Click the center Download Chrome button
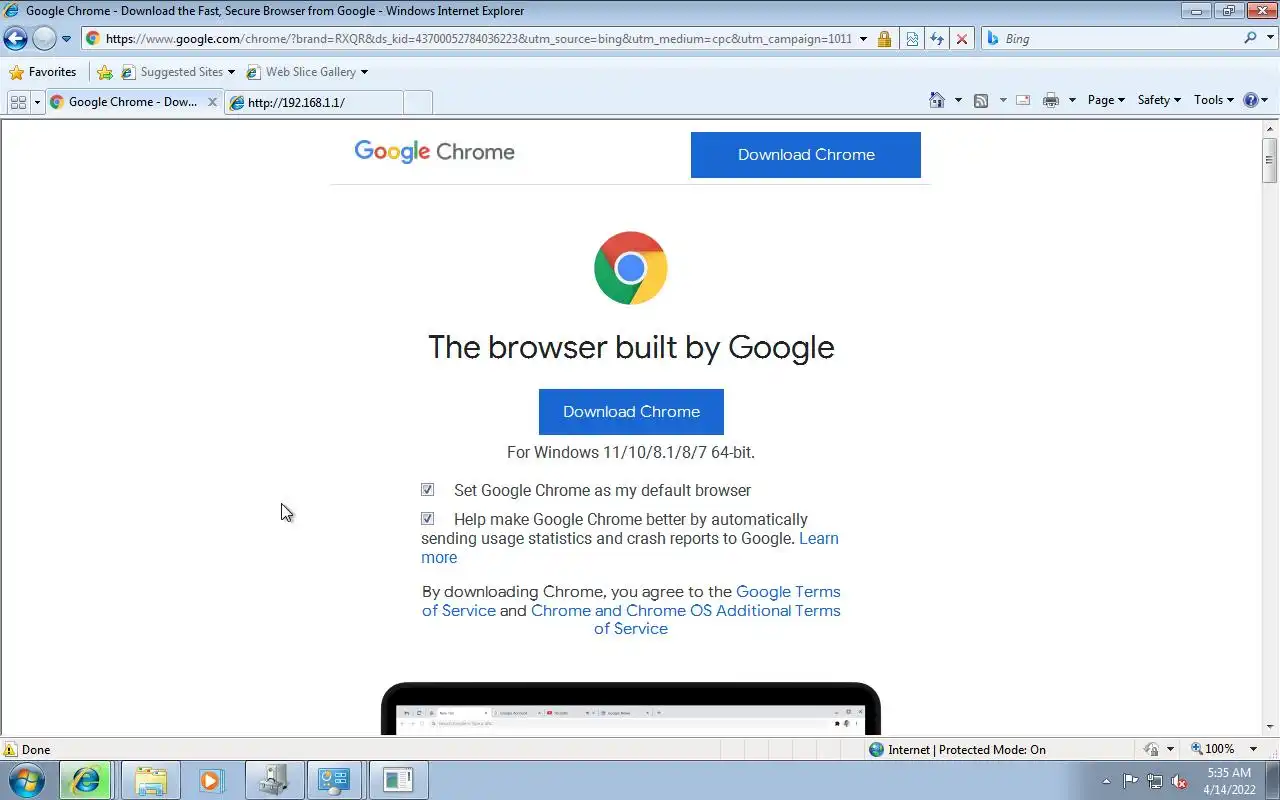This screenshot has height=800, width=1280. [631, 412]
